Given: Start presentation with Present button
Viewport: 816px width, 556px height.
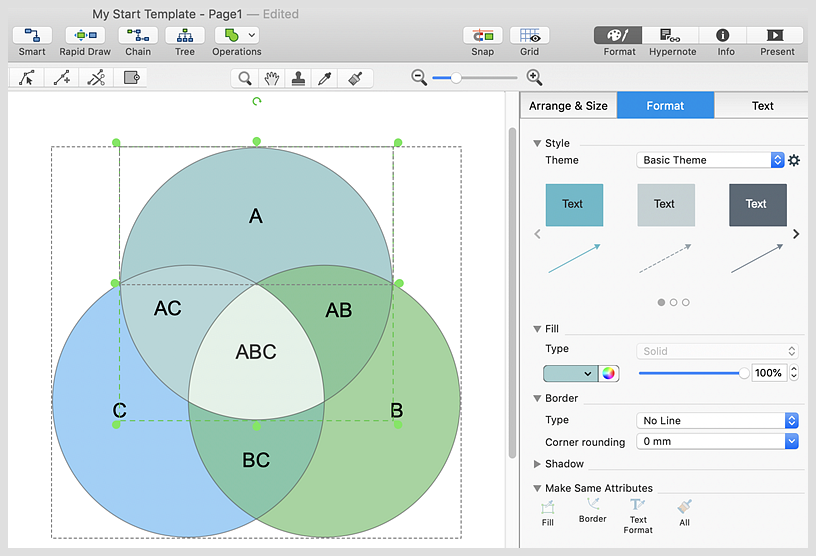Looking at the screenshot, I should 776,36.
